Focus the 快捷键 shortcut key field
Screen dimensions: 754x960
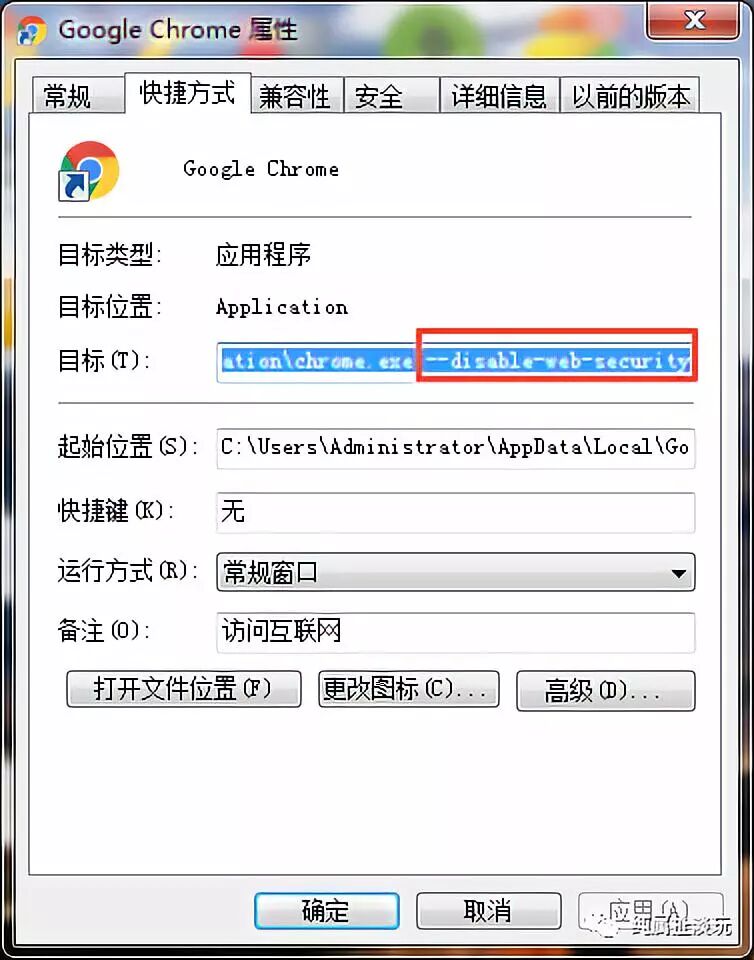456,512
